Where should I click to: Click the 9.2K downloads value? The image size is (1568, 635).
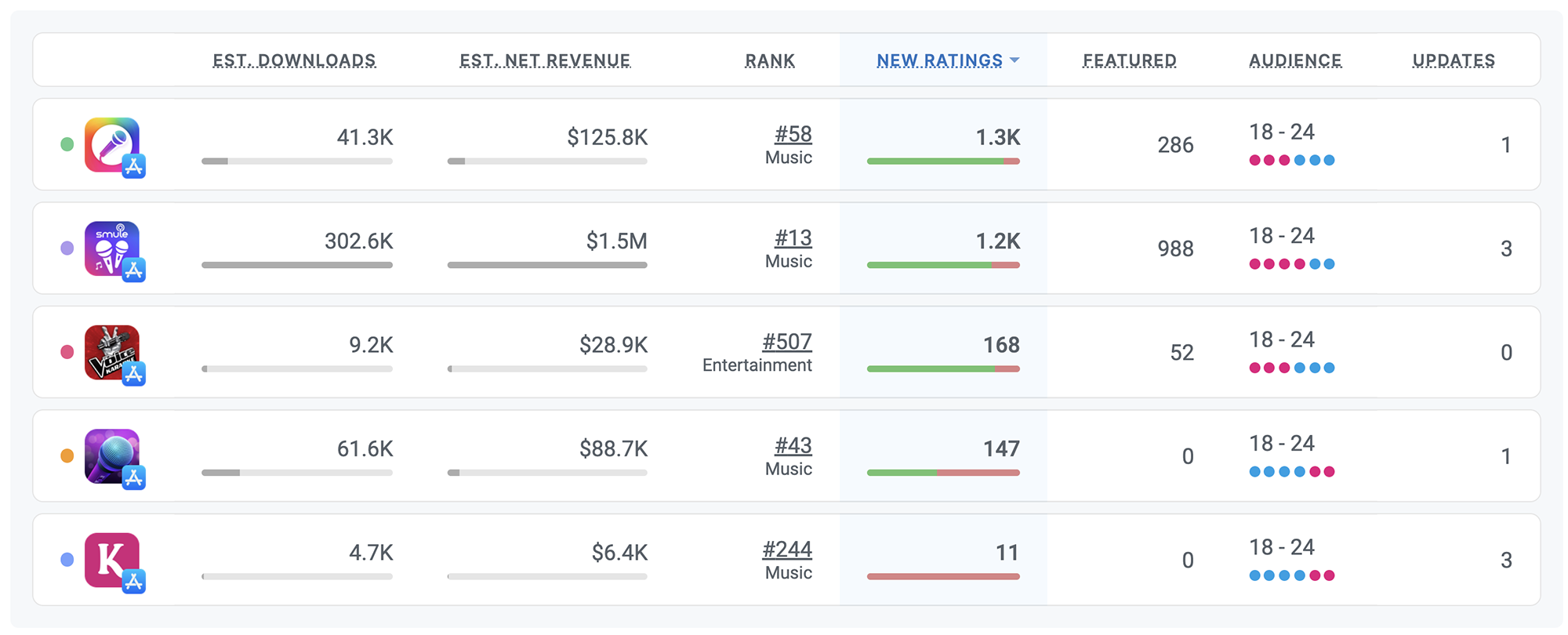pos(371,345)
